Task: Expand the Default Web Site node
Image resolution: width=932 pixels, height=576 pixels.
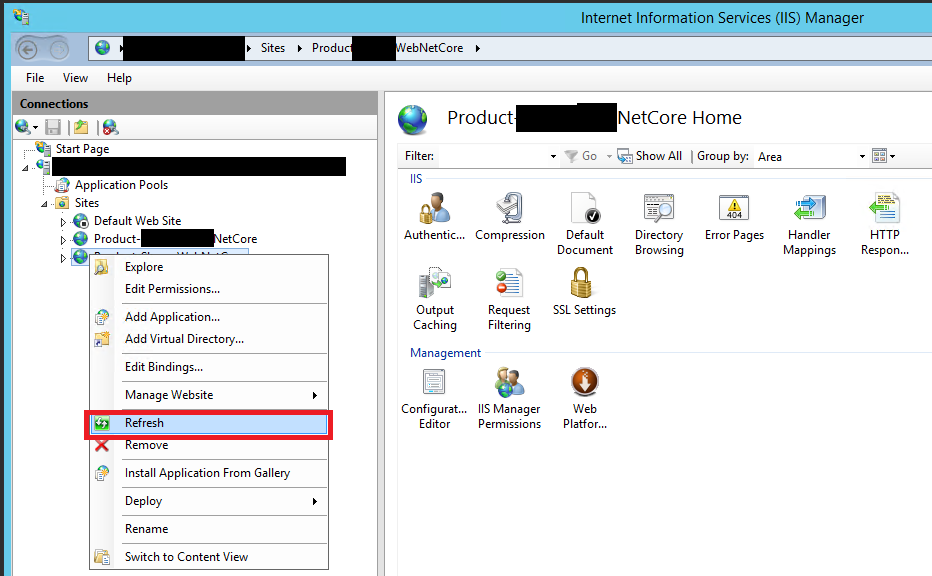Action: click(63, 222)
